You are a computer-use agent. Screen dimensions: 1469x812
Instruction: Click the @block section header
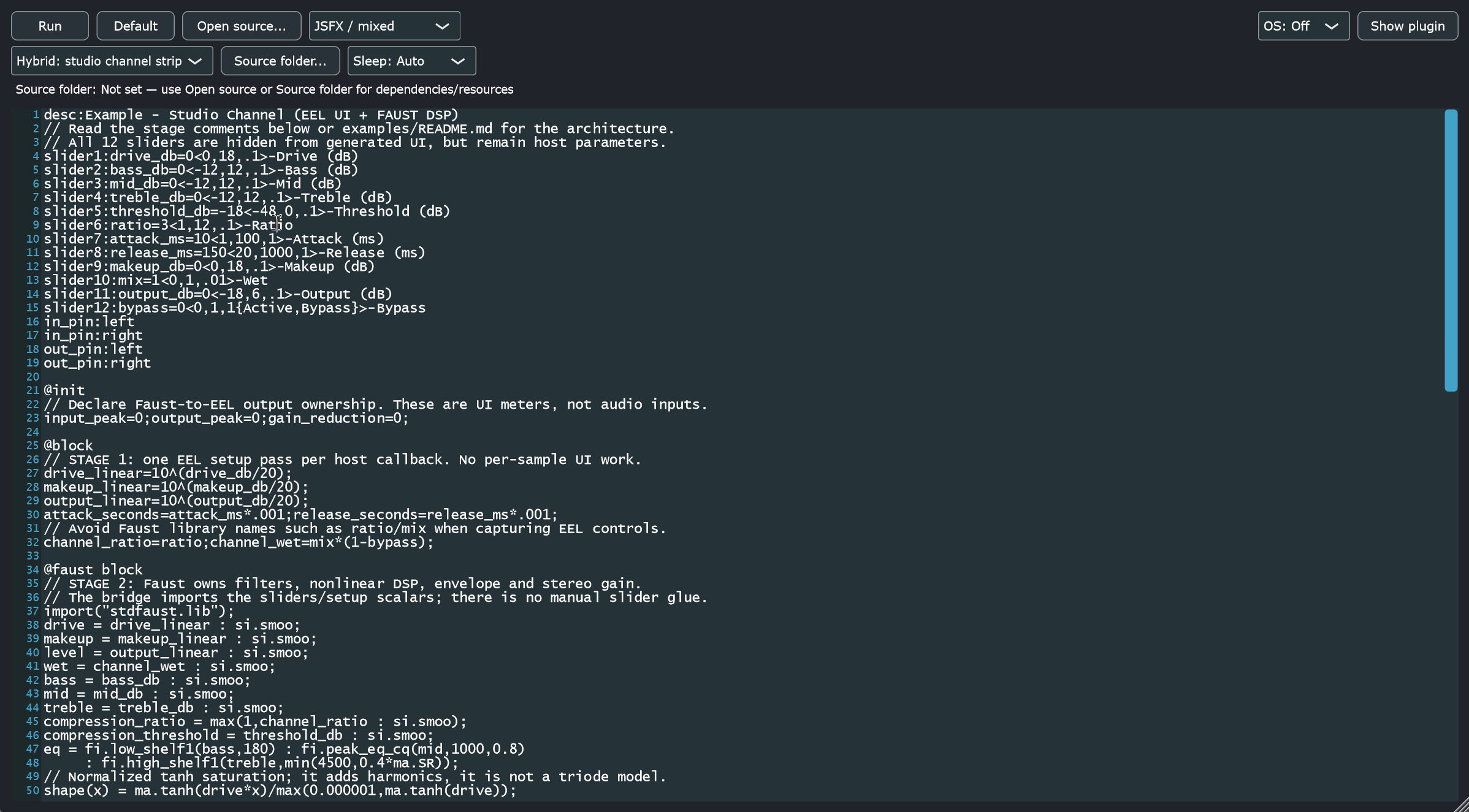pyautogui.click(x=68, y=446)
